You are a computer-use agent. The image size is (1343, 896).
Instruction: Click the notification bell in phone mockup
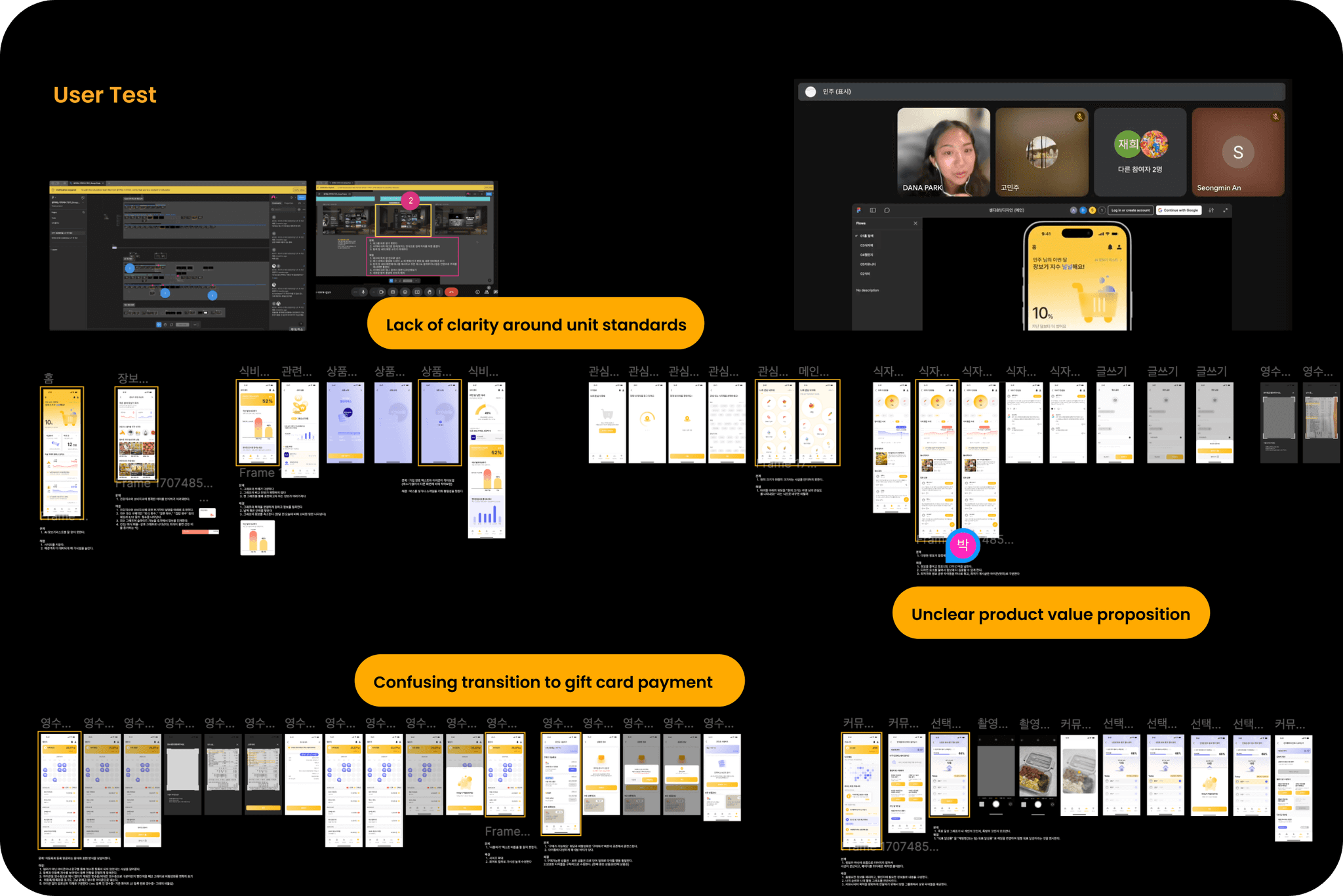(1110, 247)
